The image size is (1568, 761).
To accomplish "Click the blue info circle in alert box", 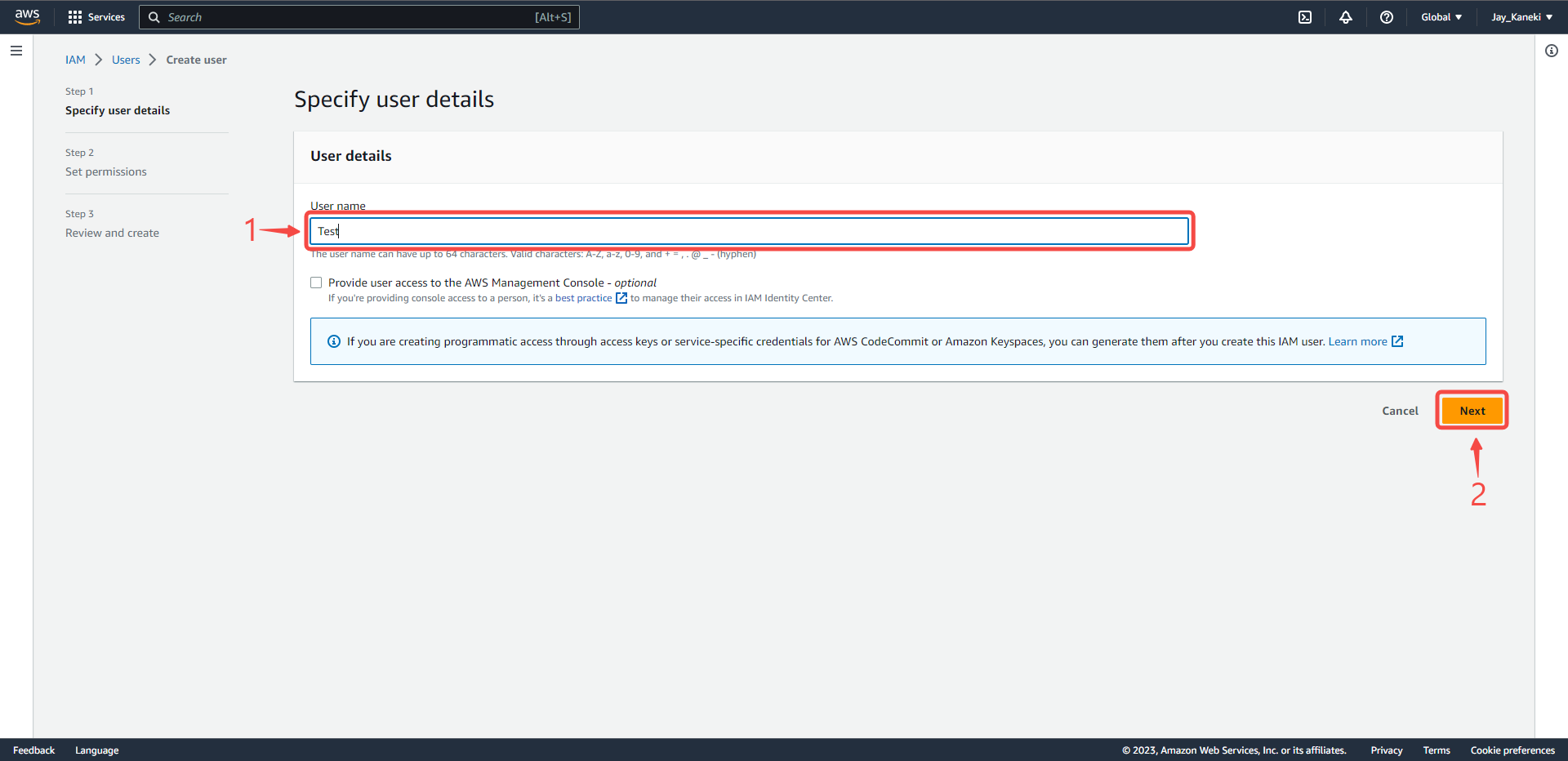I will pyautogui.click(x=334, y=341).
